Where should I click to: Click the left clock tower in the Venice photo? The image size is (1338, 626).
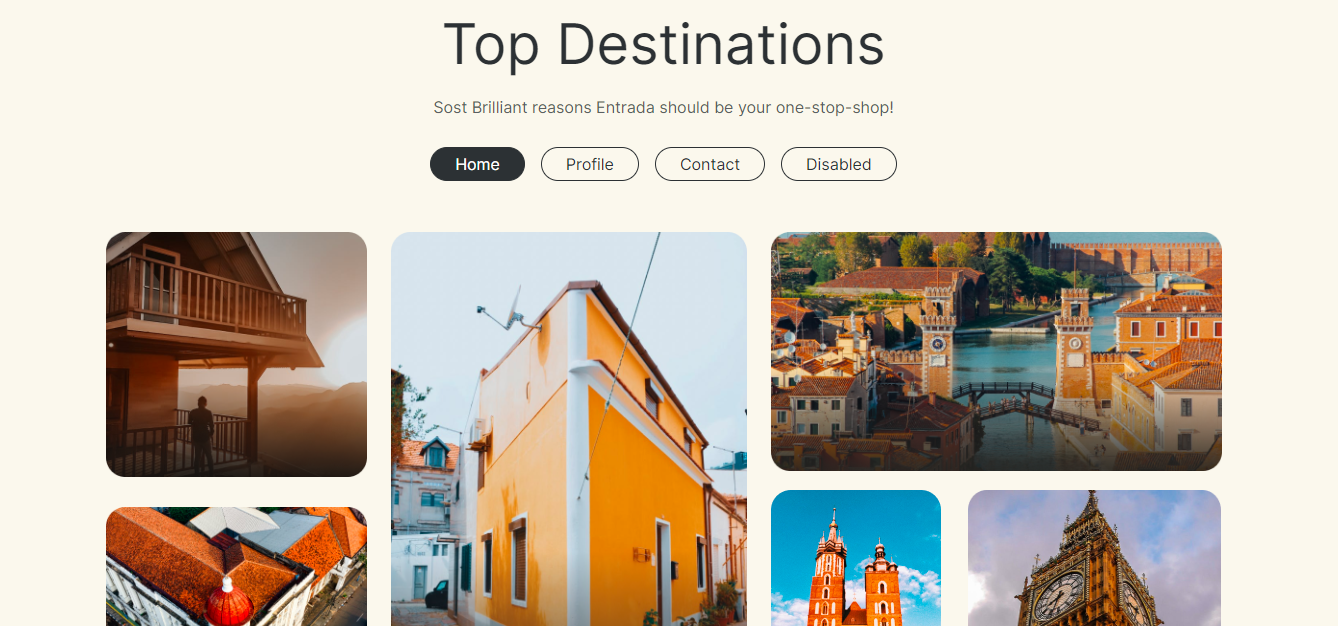click(938, 342)
